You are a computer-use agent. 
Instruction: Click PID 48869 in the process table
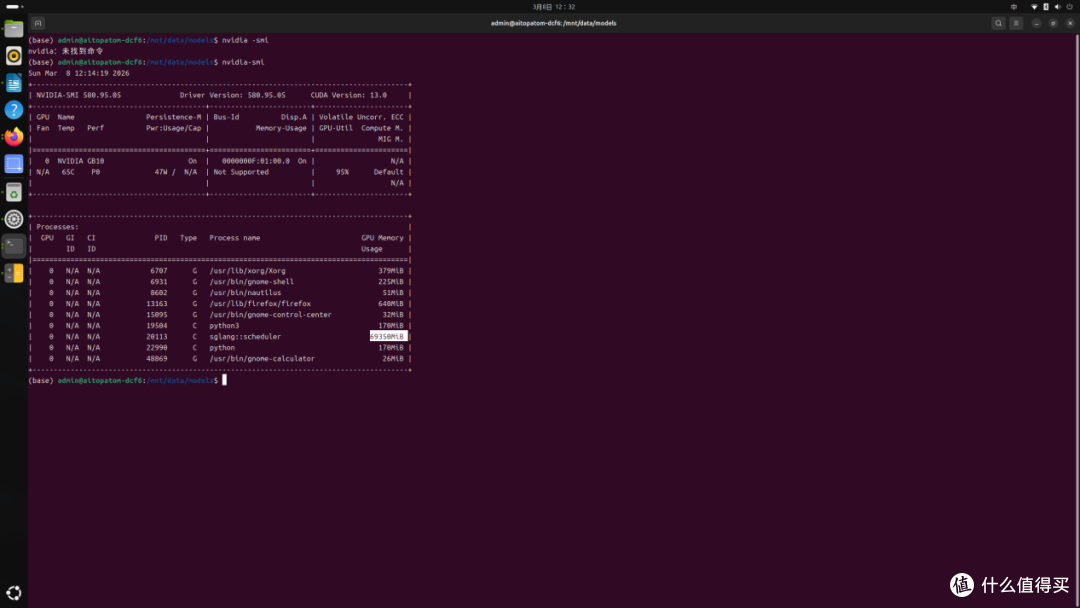(156, 359)
